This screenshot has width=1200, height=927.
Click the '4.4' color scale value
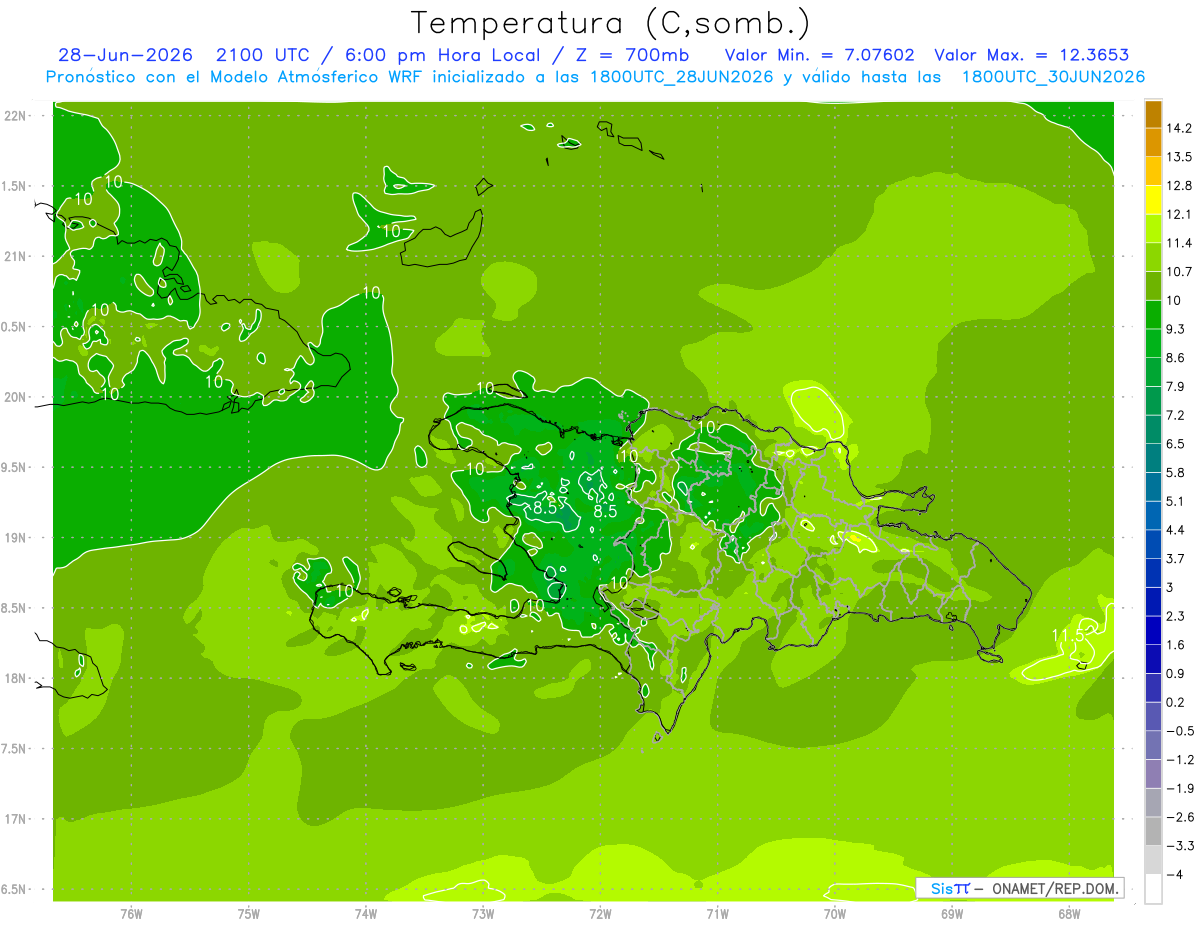click(1176, 529)
